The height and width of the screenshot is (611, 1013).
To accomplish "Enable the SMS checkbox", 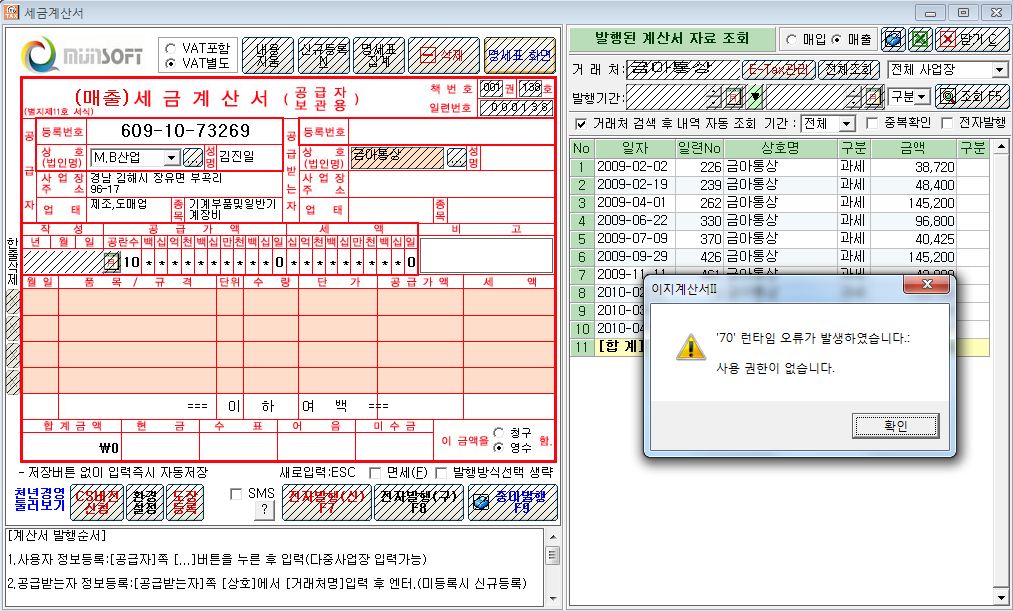I will coord(236,494).
